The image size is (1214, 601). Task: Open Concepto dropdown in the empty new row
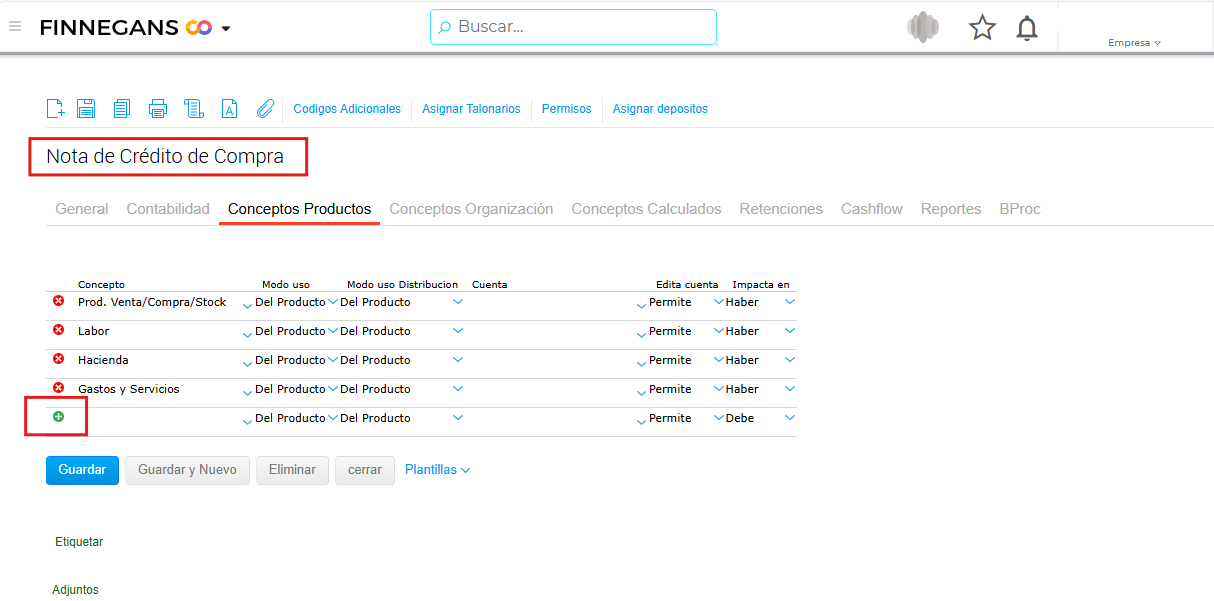[x=247, y=422]
